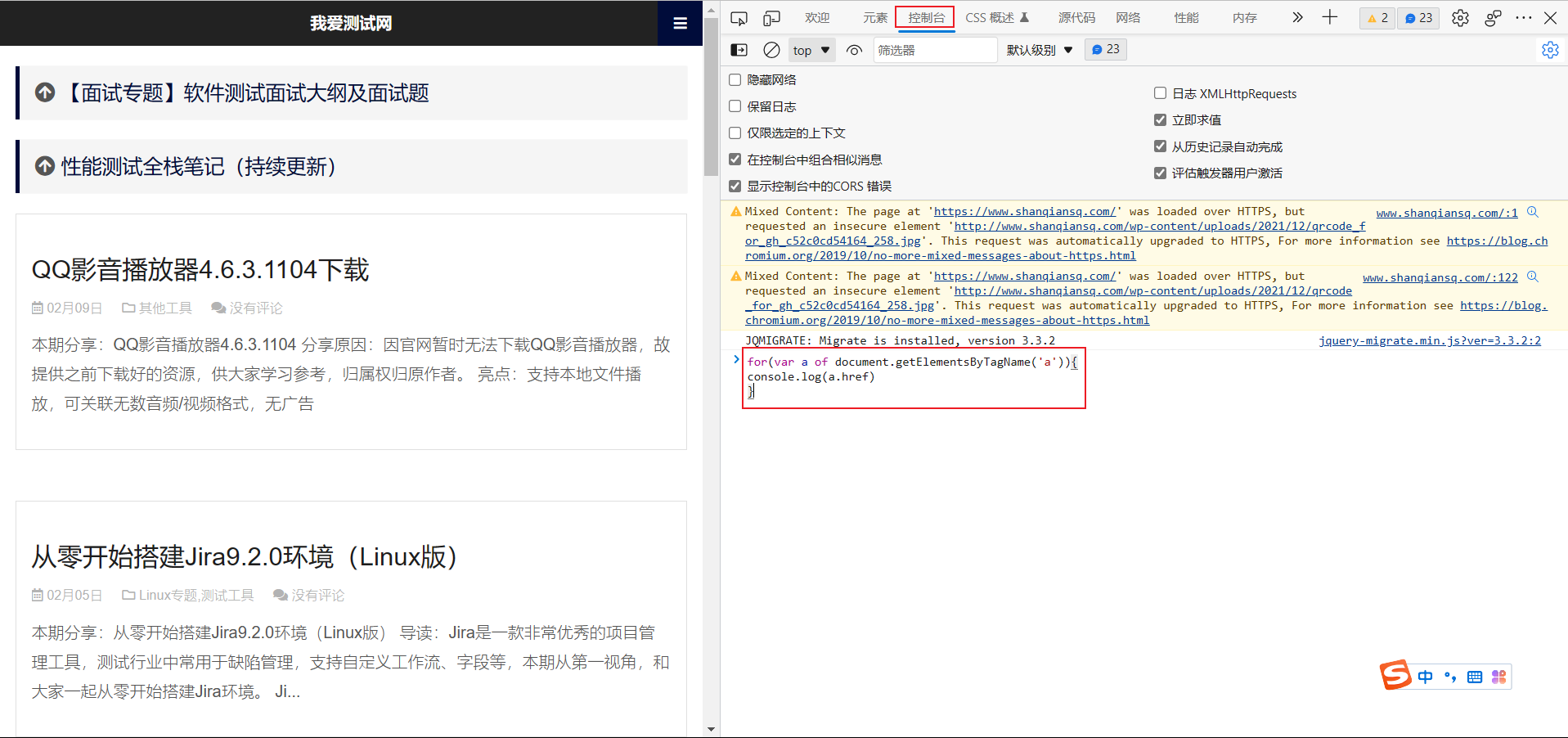
Task: Enable the 隐藏网络 checkbox
Action: pos(735,79)
